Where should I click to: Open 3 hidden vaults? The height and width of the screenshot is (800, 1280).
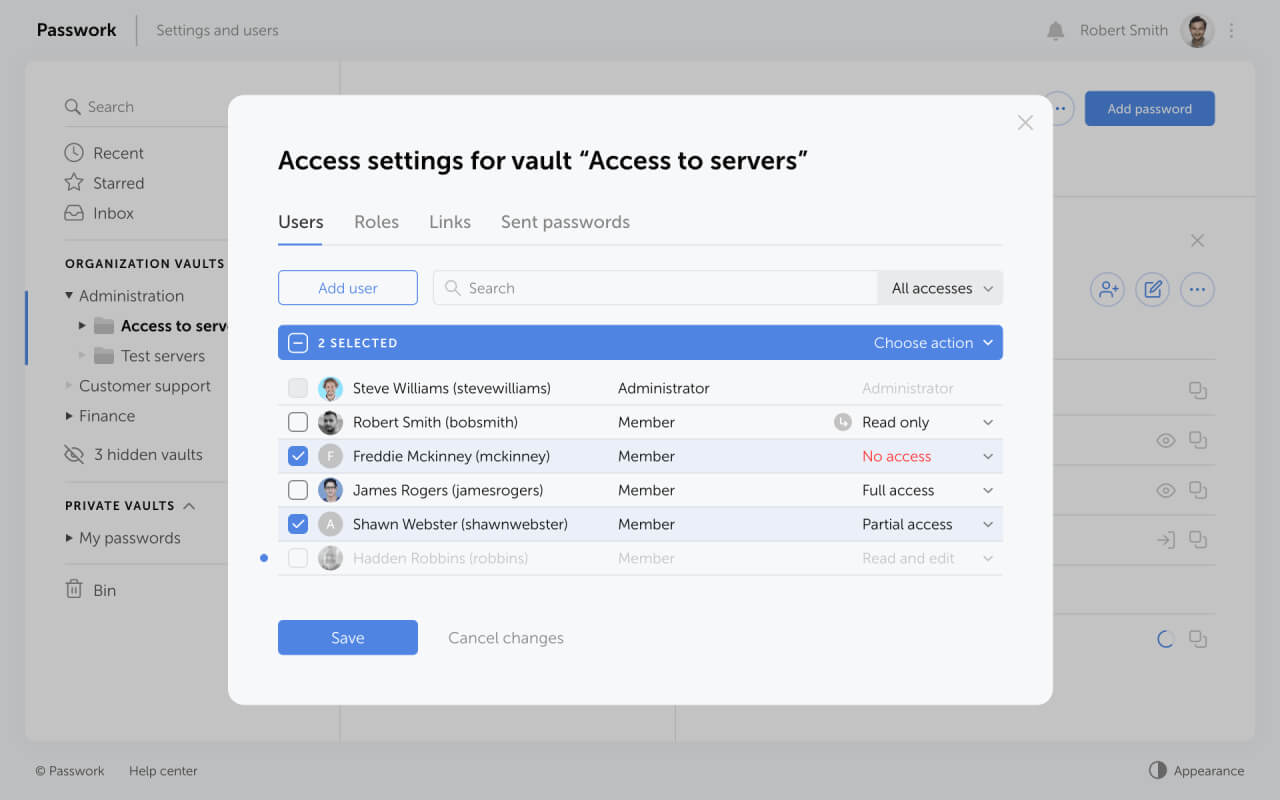148,454
